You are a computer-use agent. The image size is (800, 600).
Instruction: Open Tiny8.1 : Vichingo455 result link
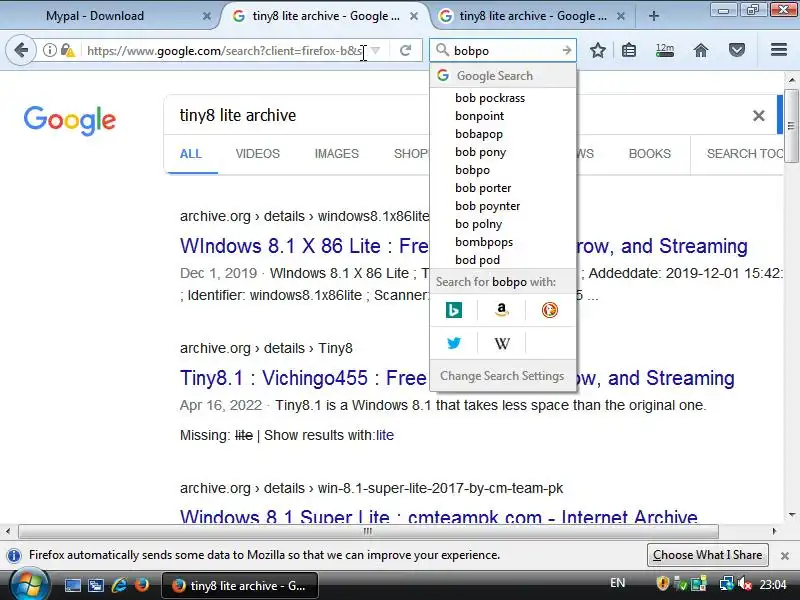click(303, 378)
